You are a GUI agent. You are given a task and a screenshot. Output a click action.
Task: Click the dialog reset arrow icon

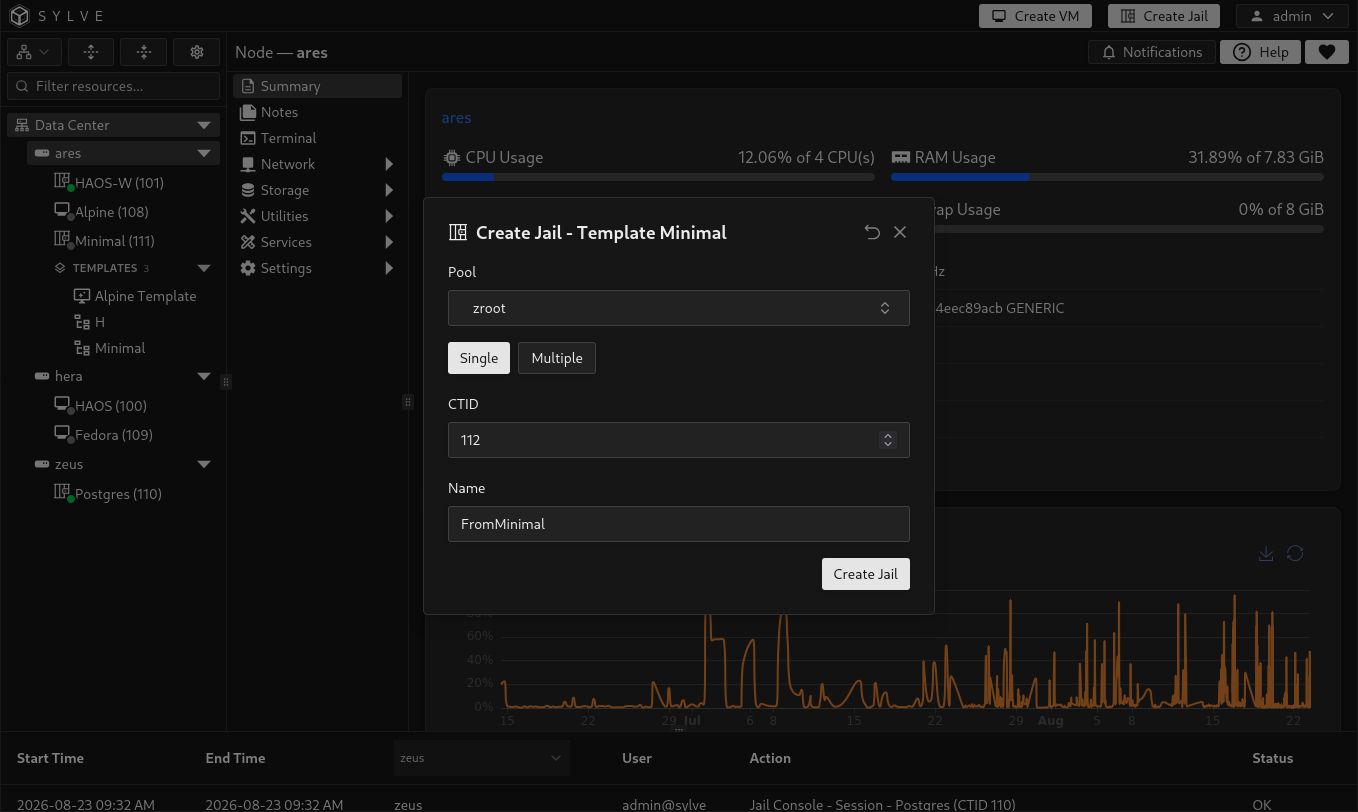(872, 232)
